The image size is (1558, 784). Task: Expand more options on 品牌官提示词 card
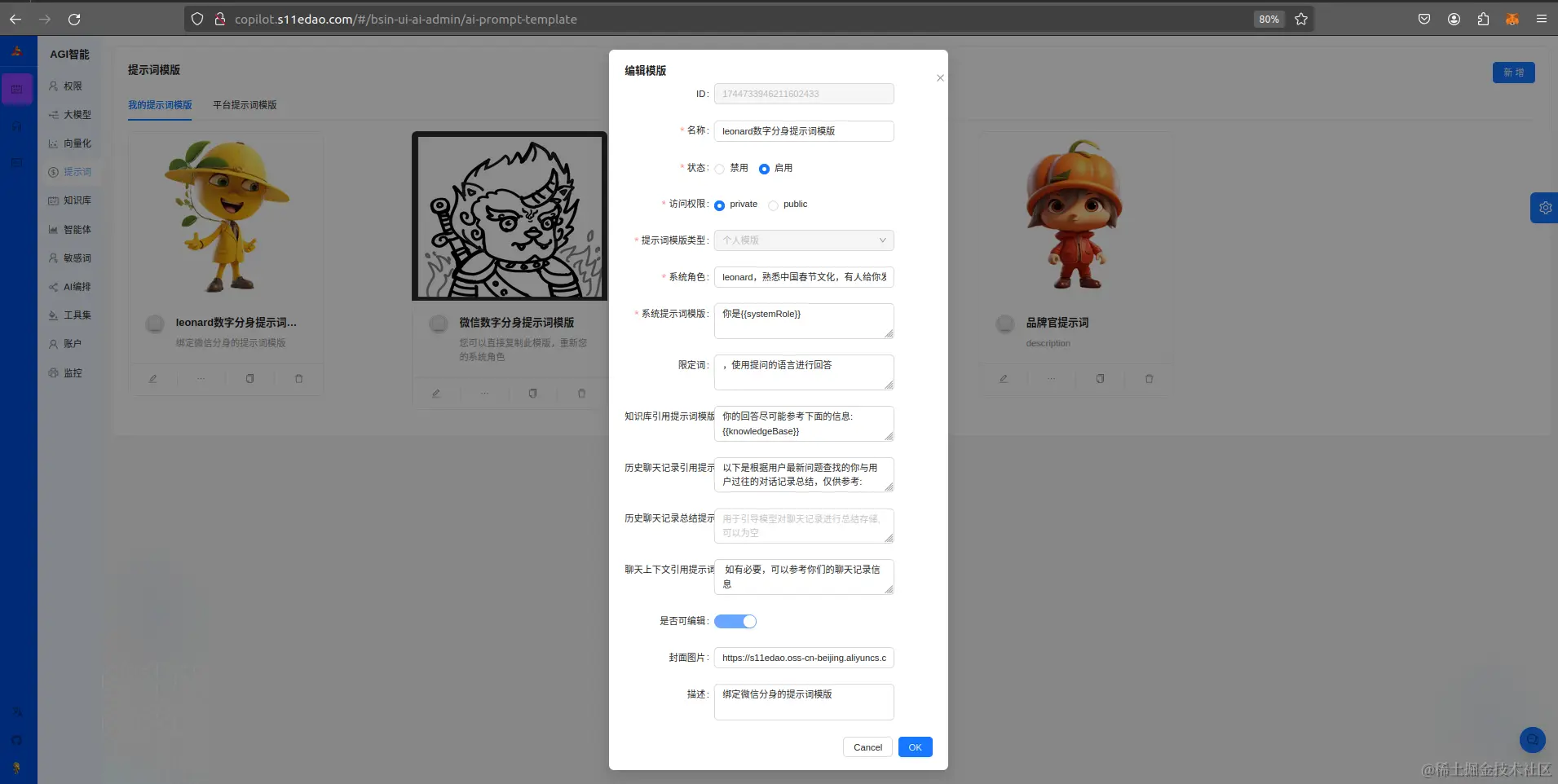1052,378
